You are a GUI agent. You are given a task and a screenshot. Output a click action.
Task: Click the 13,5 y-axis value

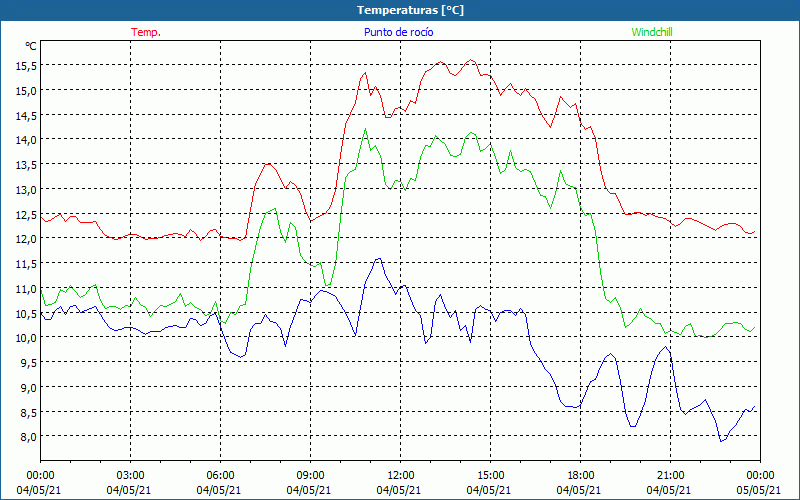(25, 165)
